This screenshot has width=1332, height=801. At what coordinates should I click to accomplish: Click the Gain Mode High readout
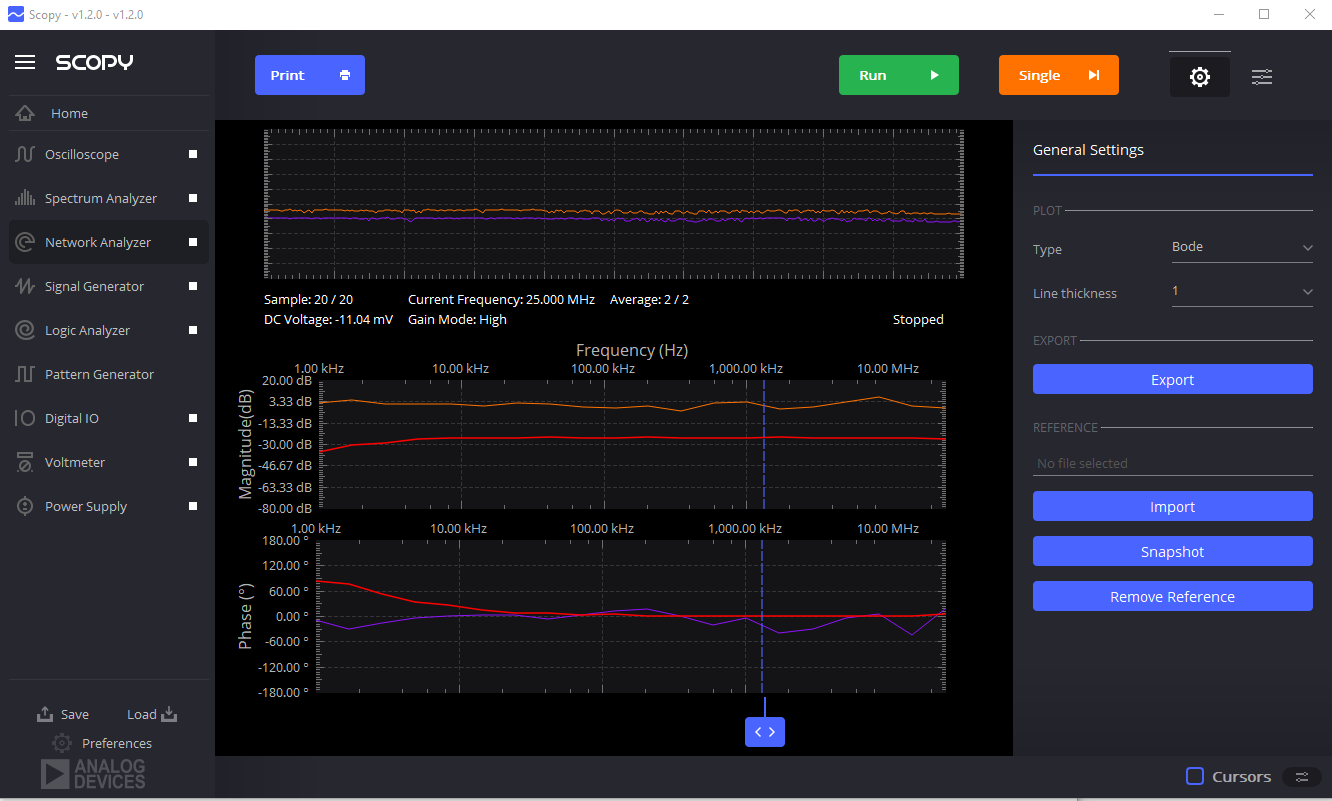click(457, 319)
